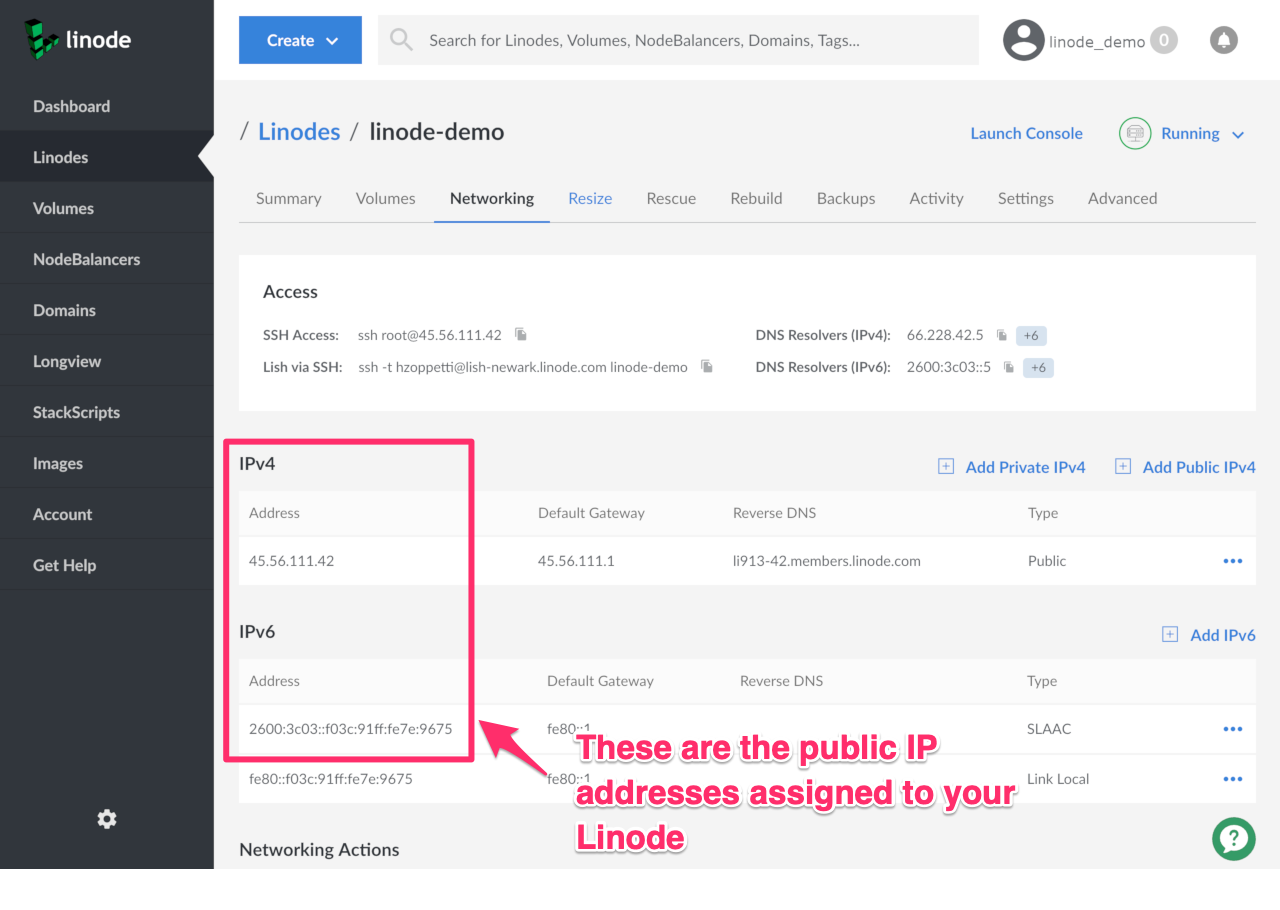Viewport: 1280px width, 910px height.
Task: Copy the Lish via SSH command
Action: point(707,367)
